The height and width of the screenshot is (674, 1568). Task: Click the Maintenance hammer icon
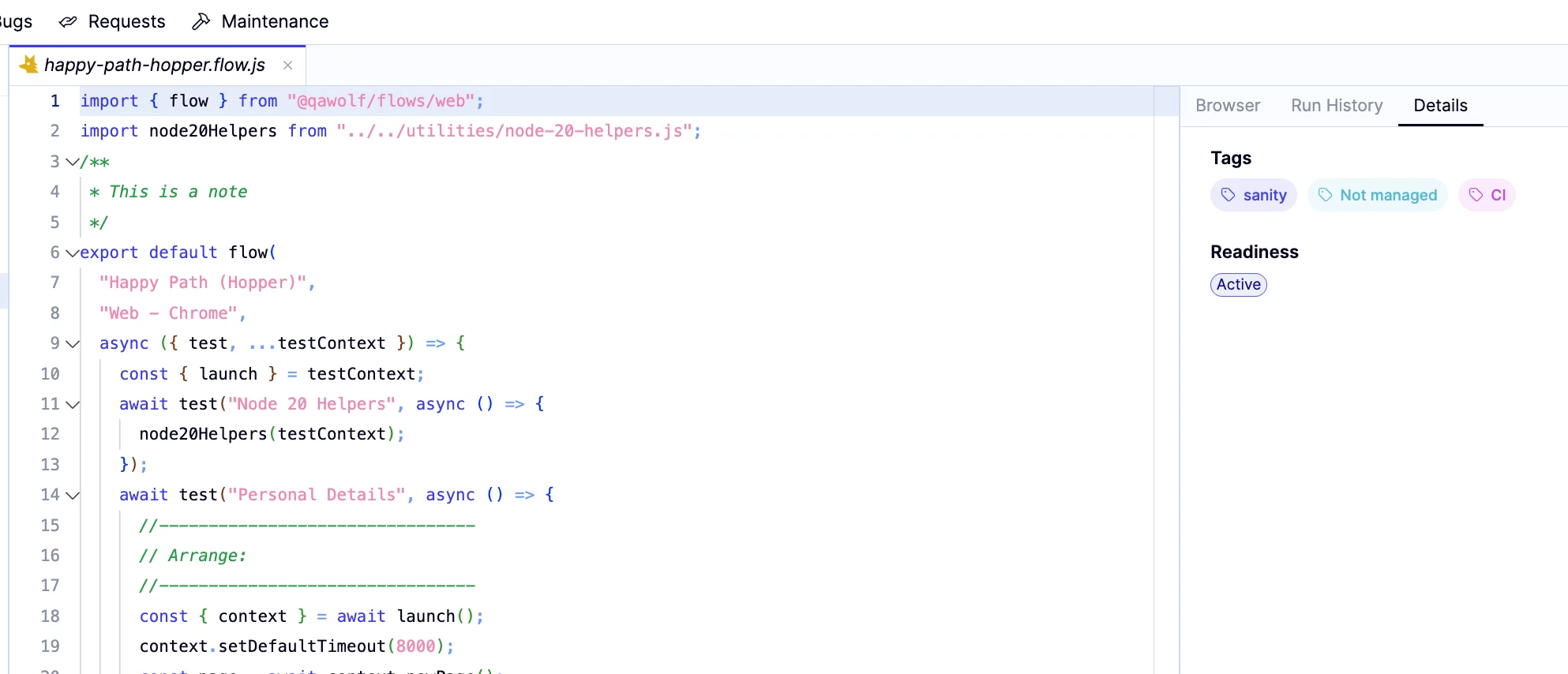tap(201, 22)
